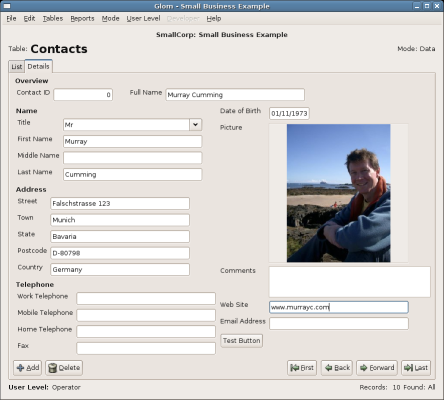Jump to the First record
This screenshot has width=444, height=400.
[302, 368]
